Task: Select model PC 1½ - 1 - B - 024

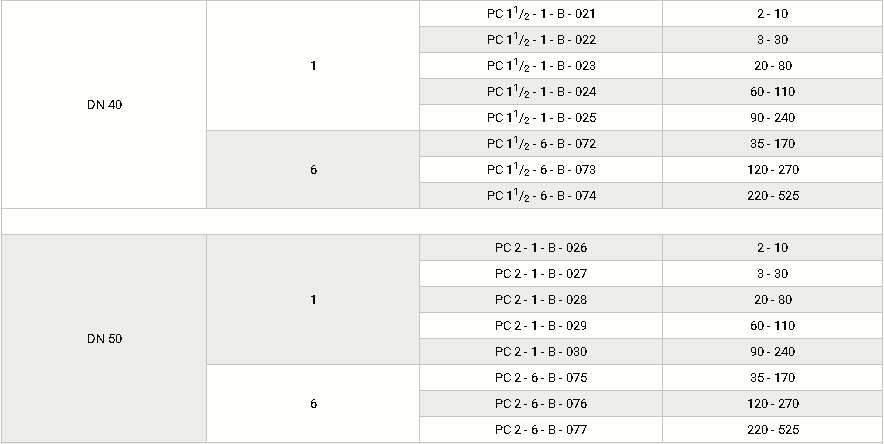Action: click(x=541, y=91)
